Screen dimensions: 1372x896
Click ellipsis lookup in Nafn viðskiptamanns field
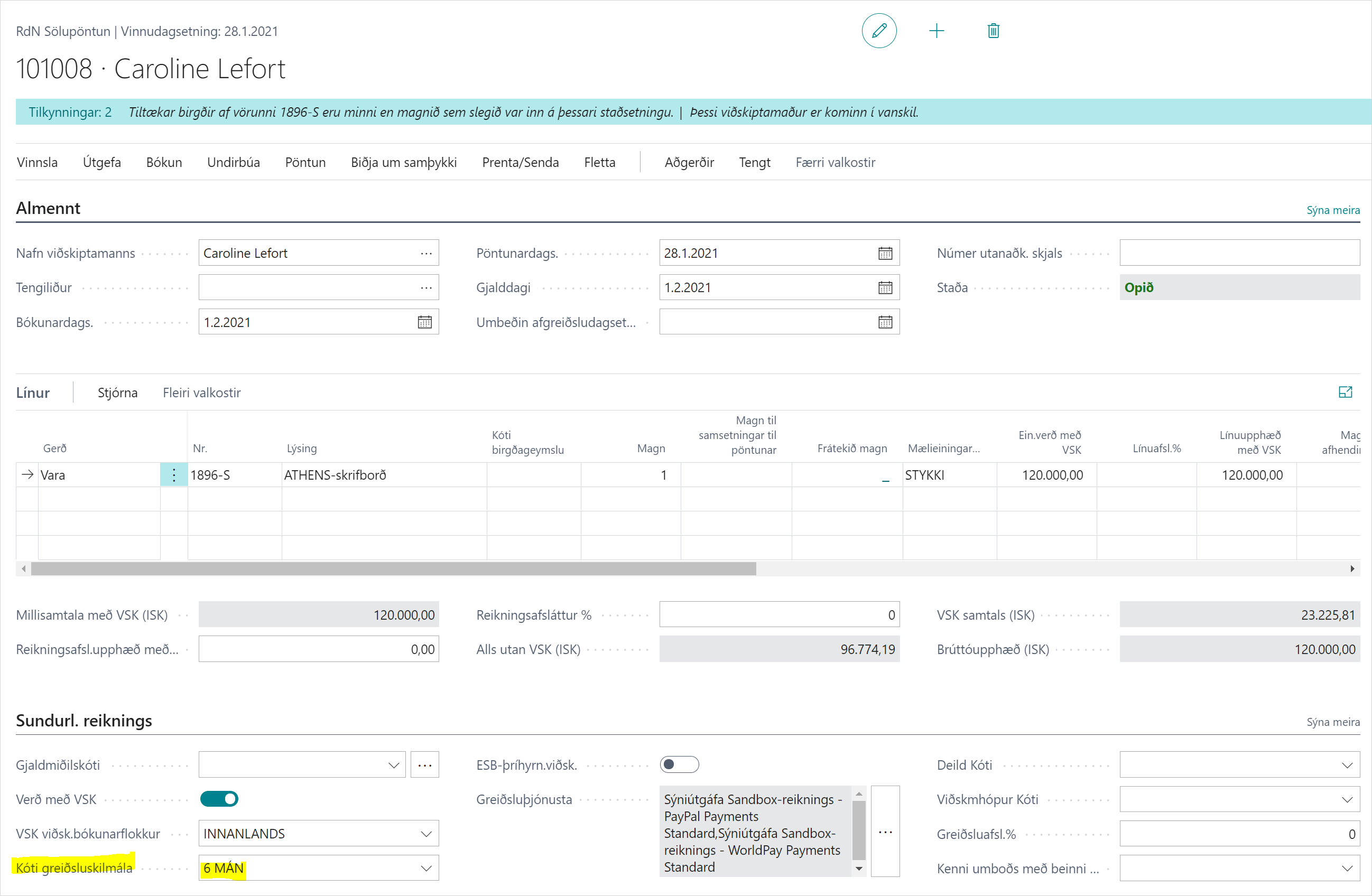[x=426, y=254]
